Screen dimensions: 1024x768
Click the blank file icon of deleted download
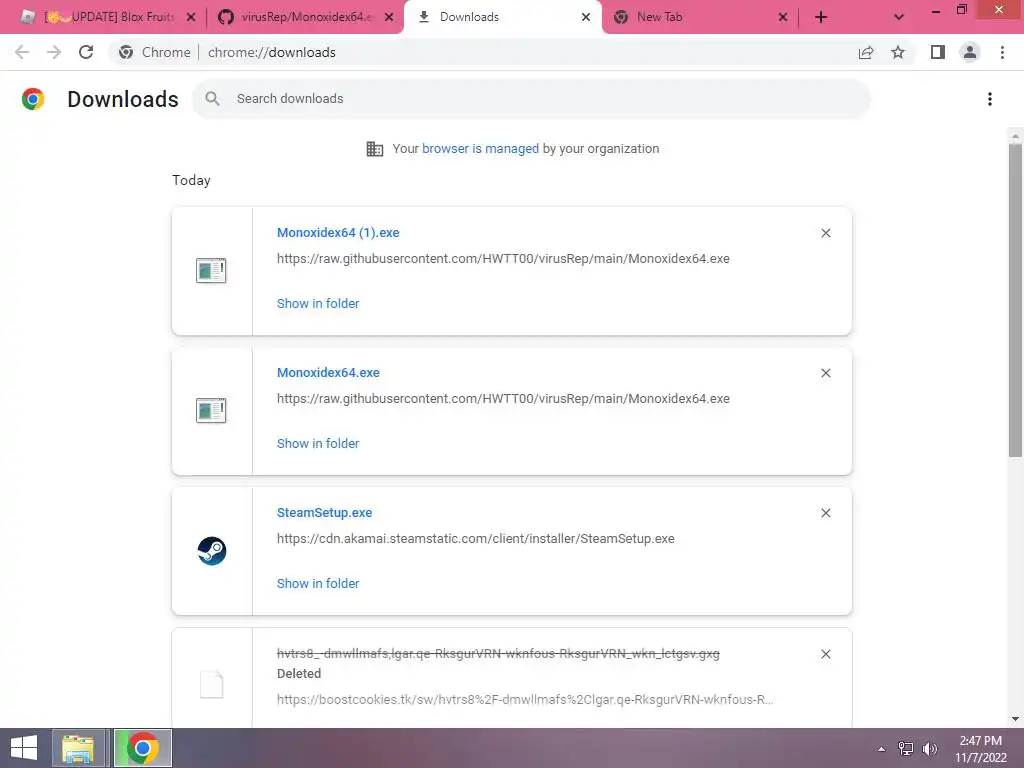(212, 684)
